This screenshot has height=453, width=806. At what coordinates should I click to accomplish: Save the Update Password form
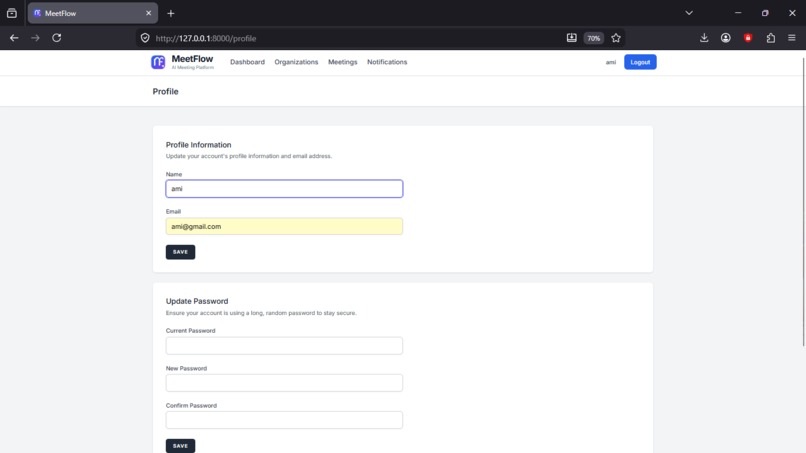click(180, 446)
